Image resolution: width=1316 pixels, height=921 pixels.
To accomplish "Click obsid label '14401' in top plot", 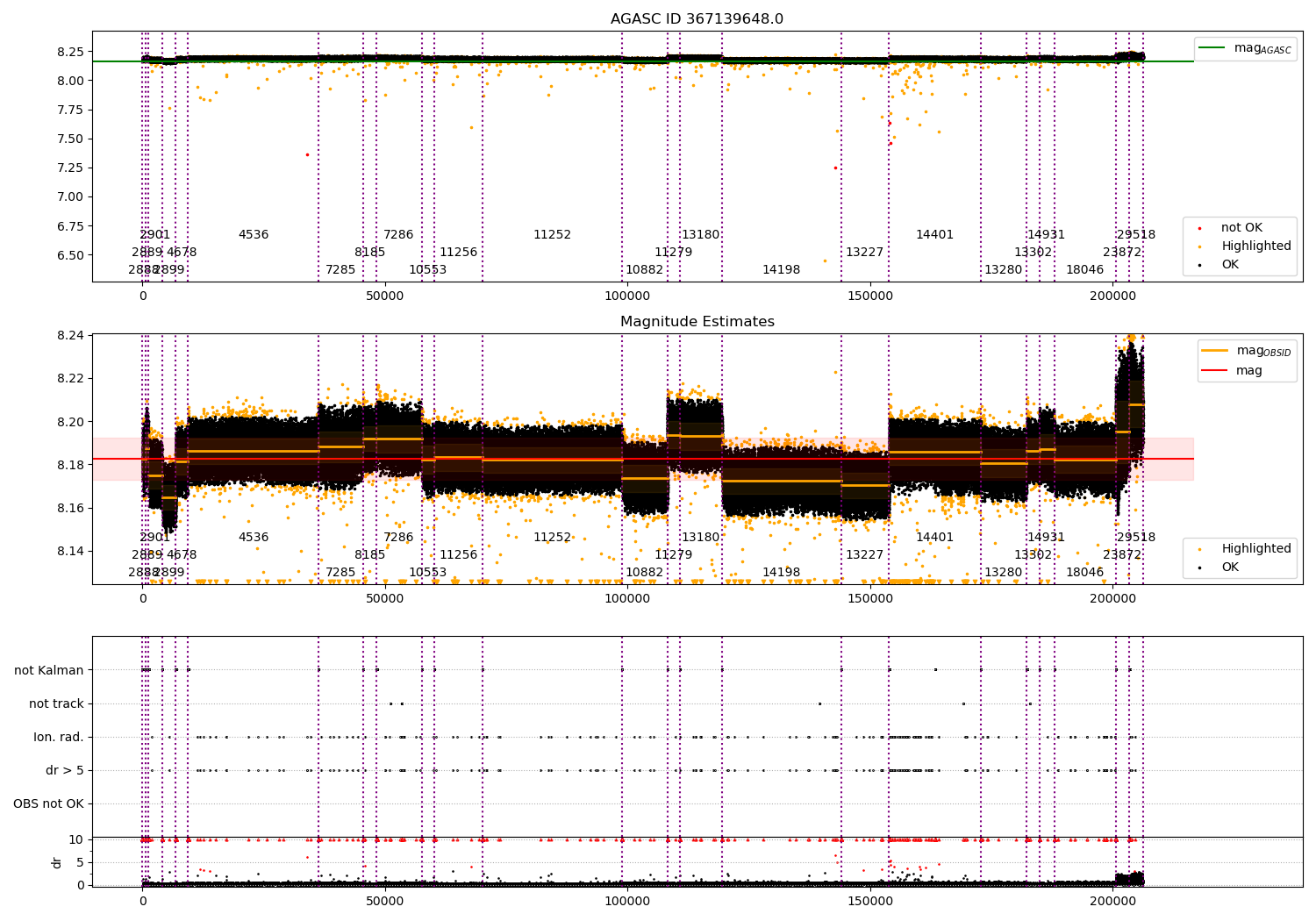I will click(934, 235).
